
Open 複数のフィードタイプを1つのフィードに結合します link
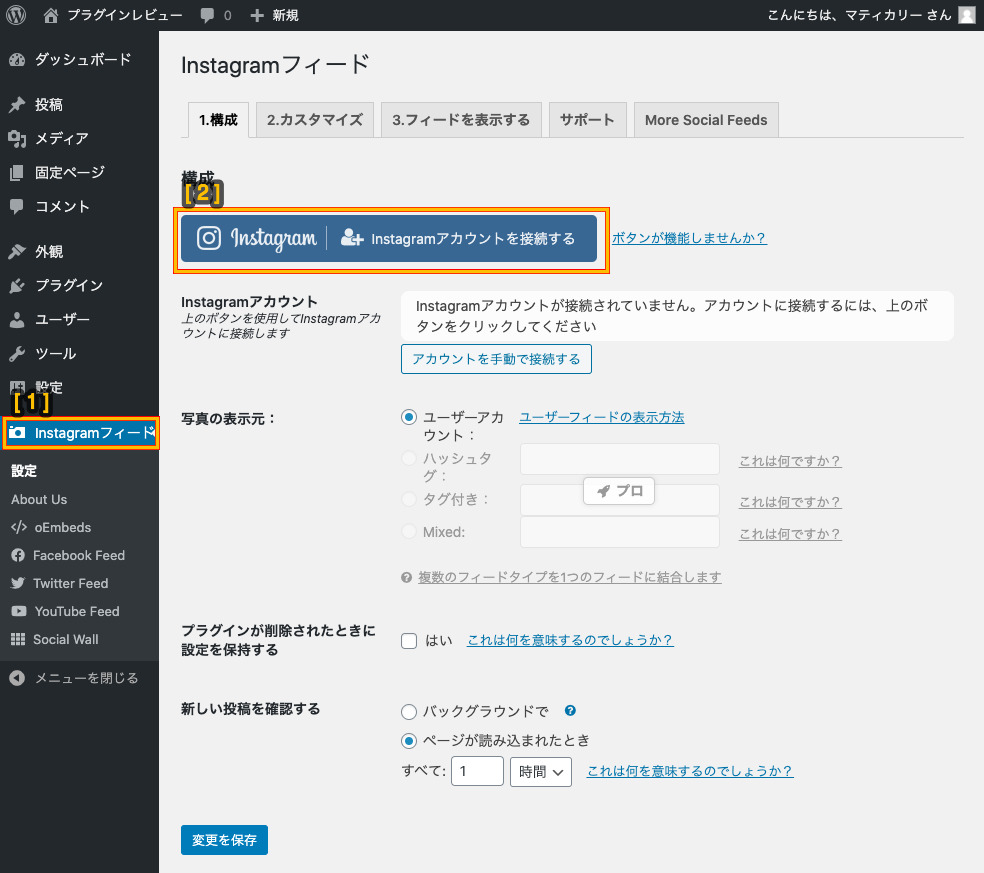point(570,577)
